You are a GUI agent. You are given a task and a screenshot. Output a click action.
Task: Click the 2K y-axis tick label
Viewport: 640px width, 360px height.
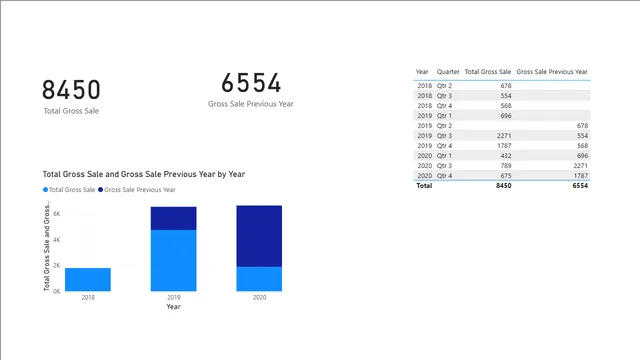tap(57, 266)
